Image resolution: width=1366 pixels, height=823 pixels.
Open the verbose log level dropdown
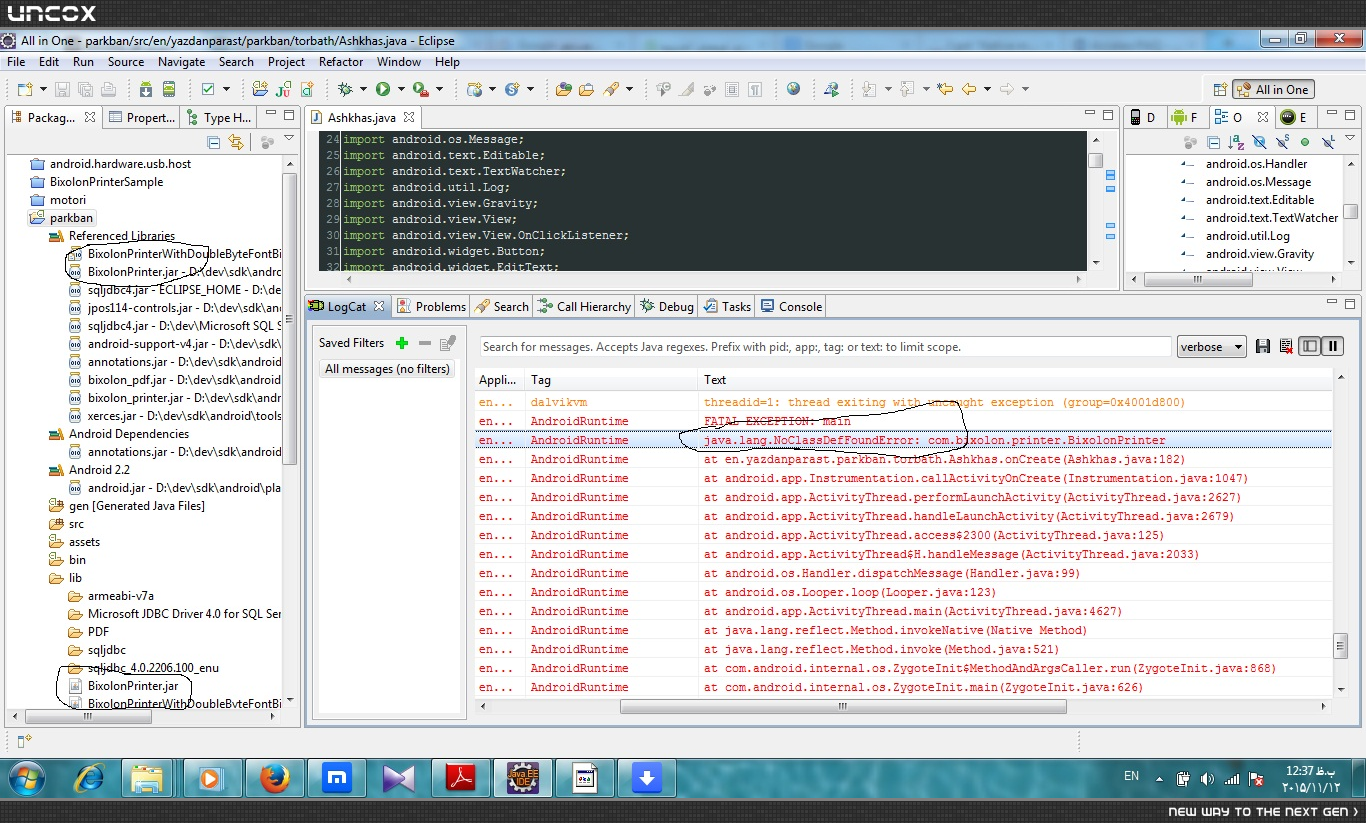(x=1212, y=347)
